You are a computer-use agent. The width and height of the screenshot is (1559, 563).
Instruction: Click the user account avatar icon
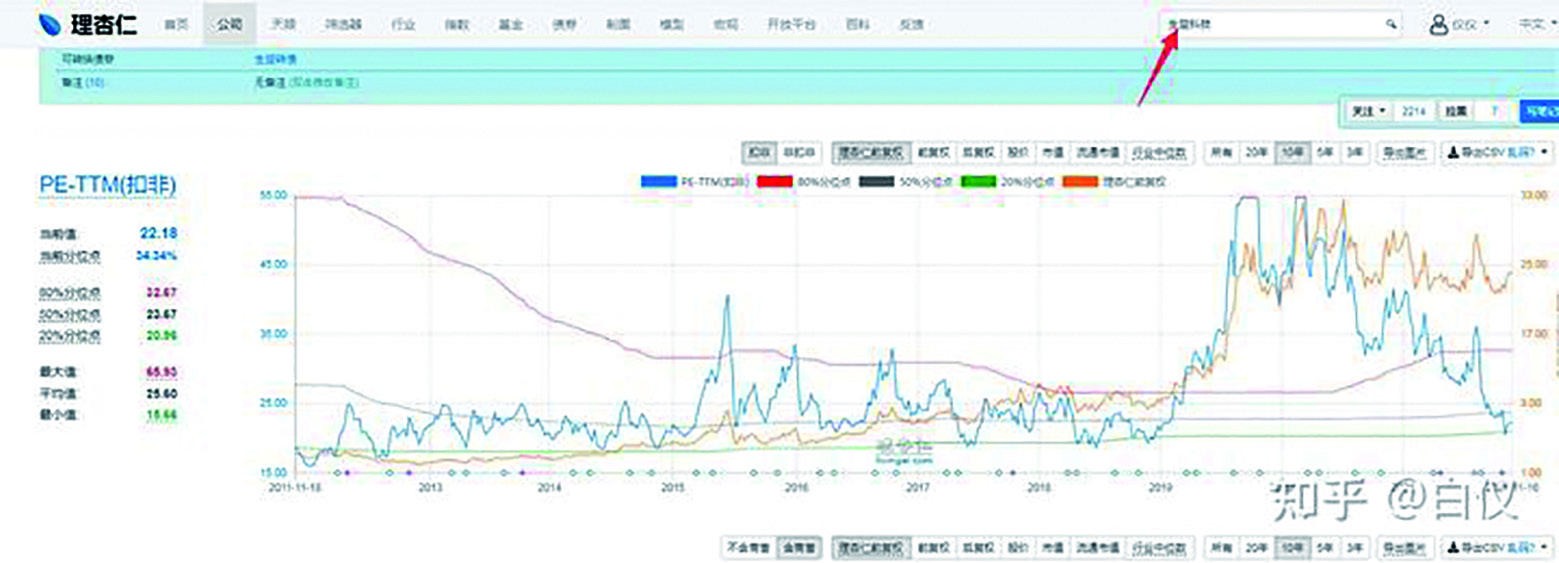point(1440,24)
